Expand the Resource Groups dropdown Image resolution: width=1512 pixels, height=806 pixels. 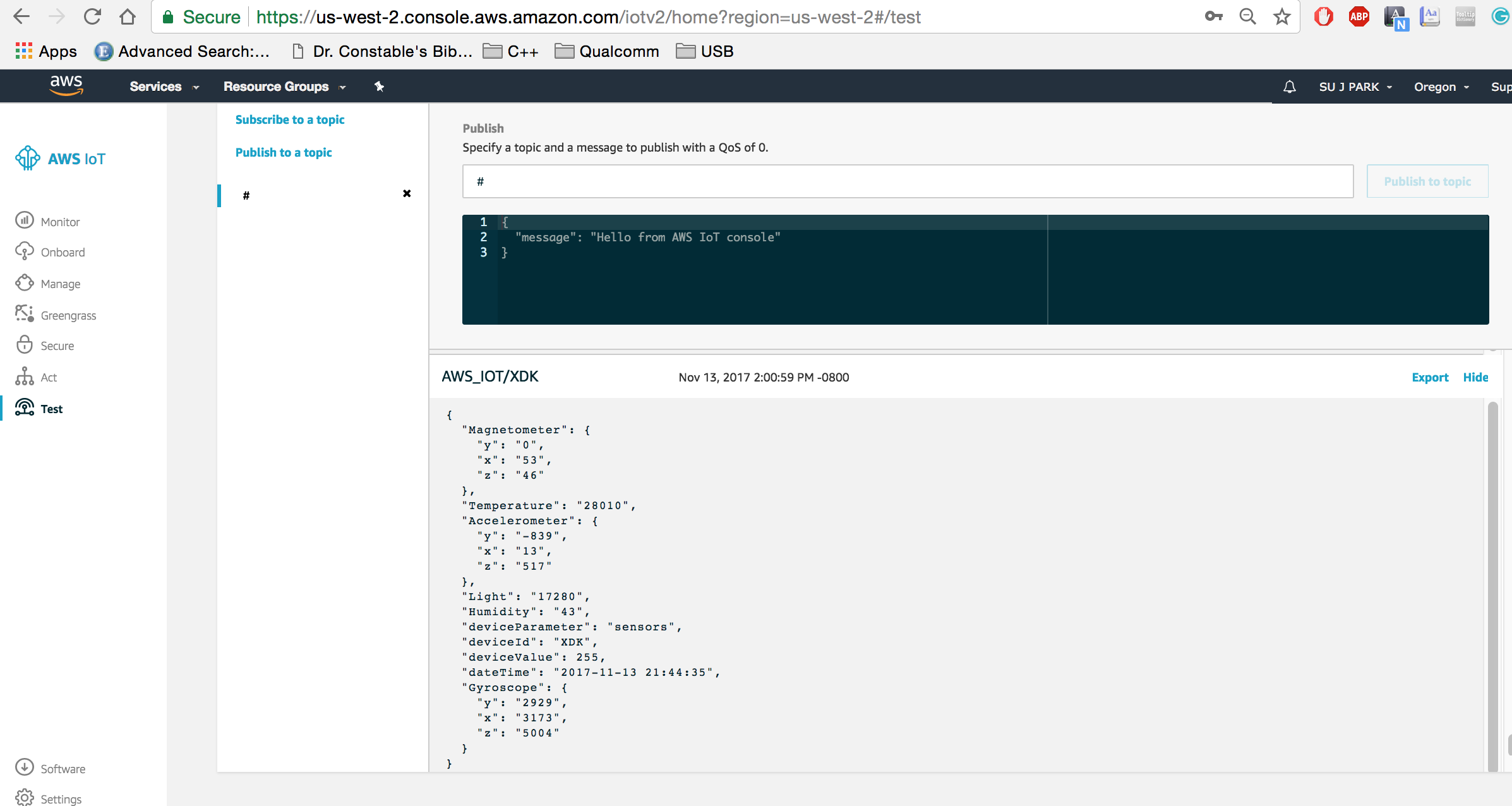(x=284, y=87)
